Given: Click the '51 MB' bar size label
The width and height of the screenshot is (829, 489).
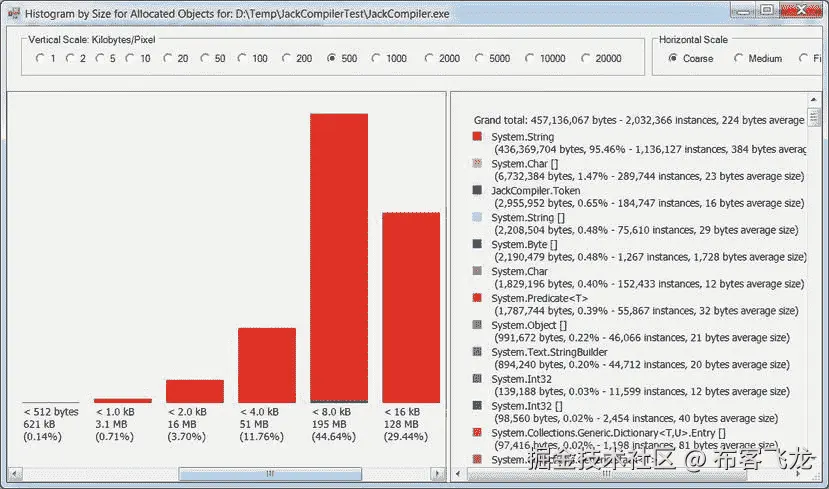Looking at the screenshot, I should coord(254,425).
